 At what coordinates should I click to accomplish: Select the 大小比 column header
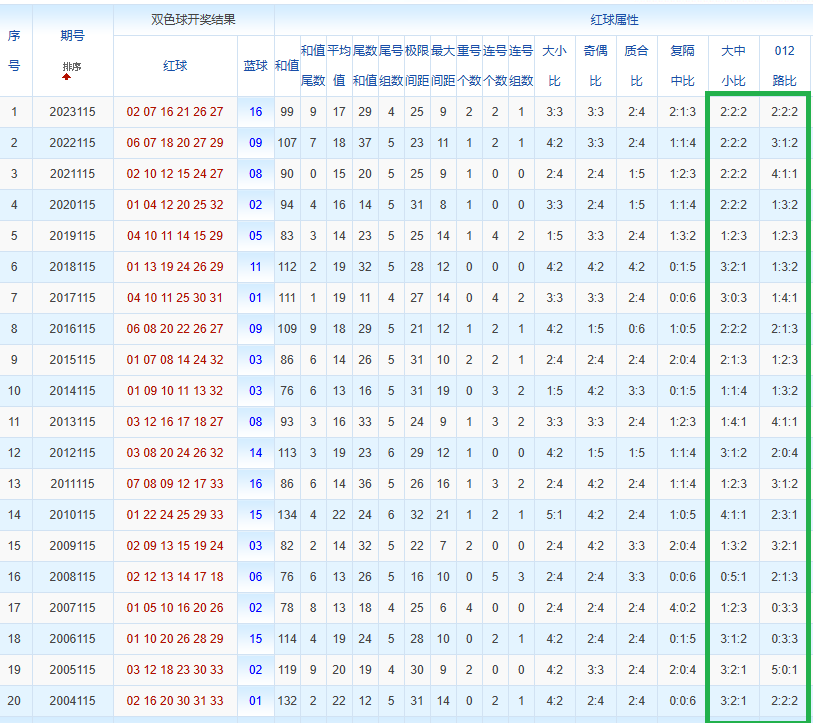coord(554,65)
